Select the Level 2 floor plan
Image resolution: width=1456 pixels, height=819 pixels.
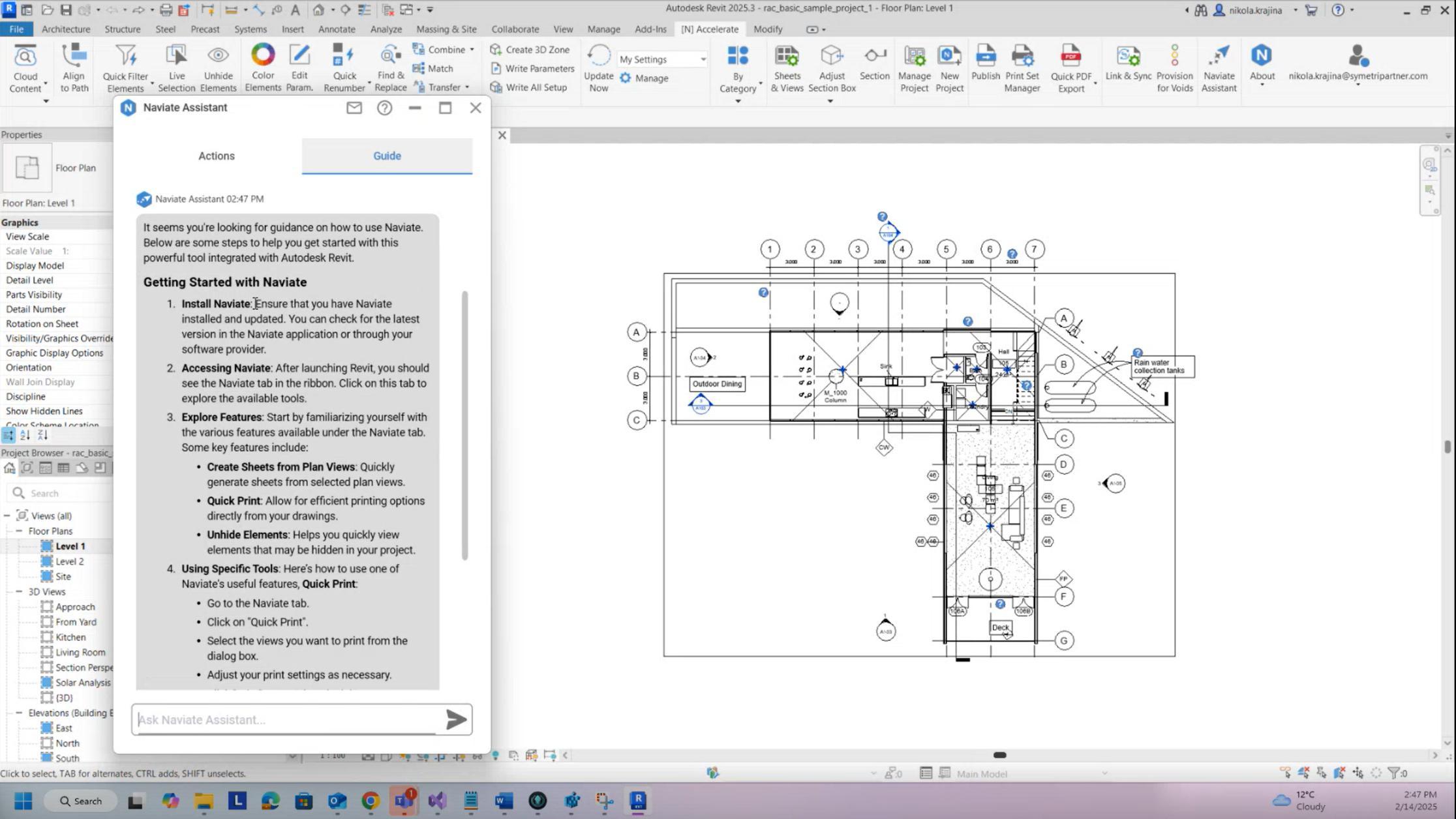69,561
